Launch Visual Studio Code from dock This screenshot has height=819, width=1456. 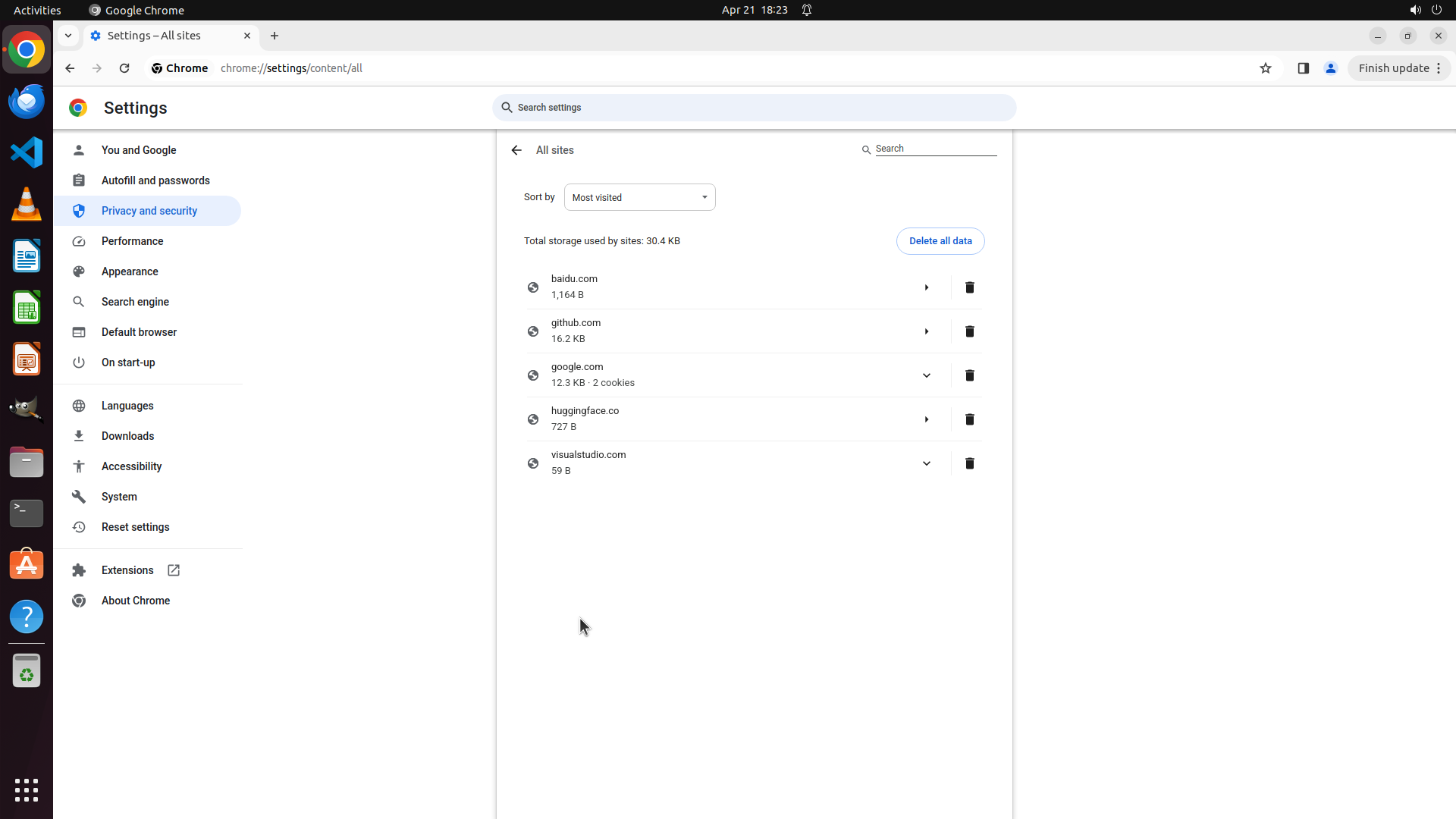tap(27, 153)
